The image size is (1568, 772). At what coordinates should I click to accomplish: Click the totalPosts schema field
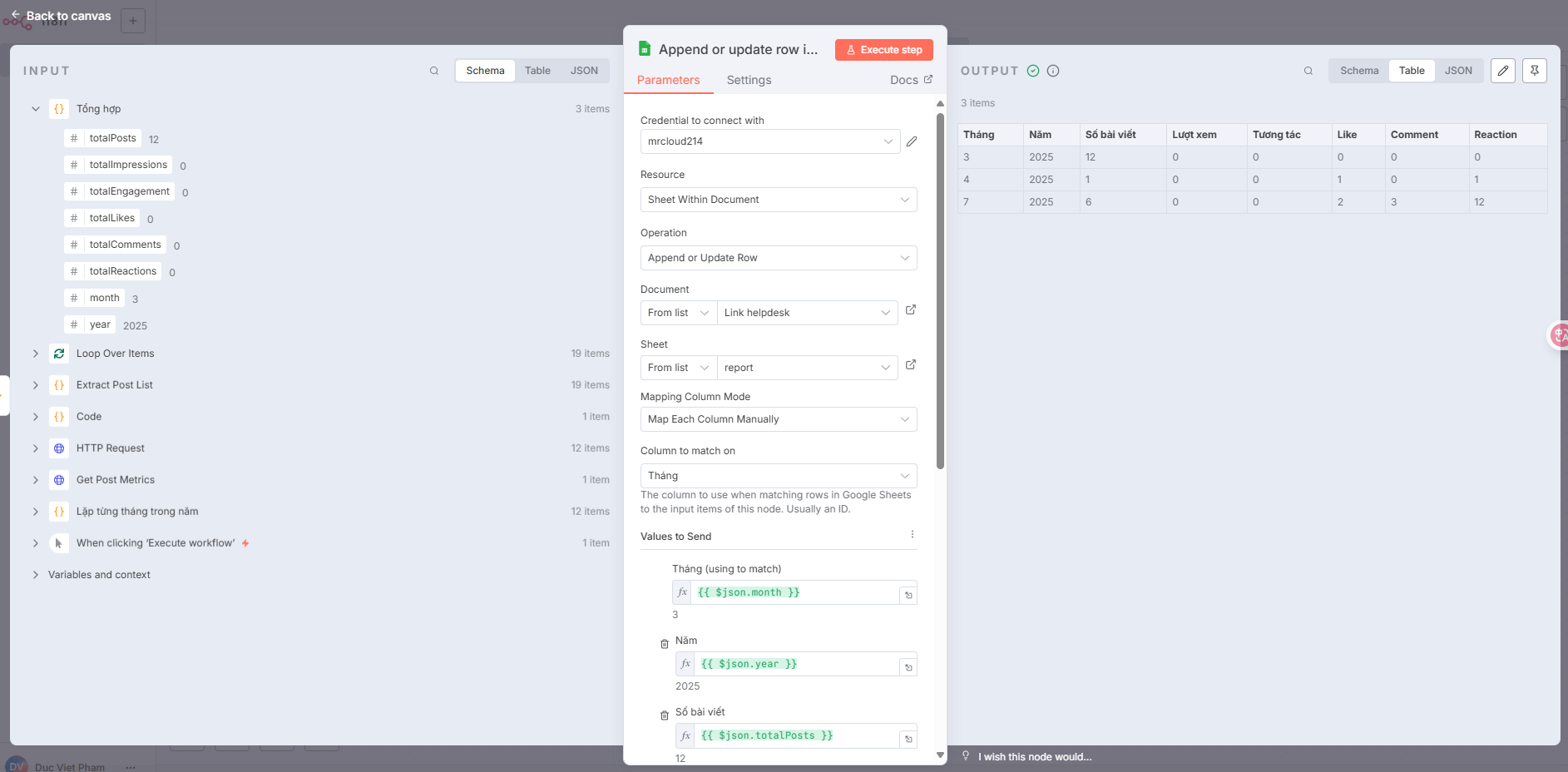click(103, 138)
